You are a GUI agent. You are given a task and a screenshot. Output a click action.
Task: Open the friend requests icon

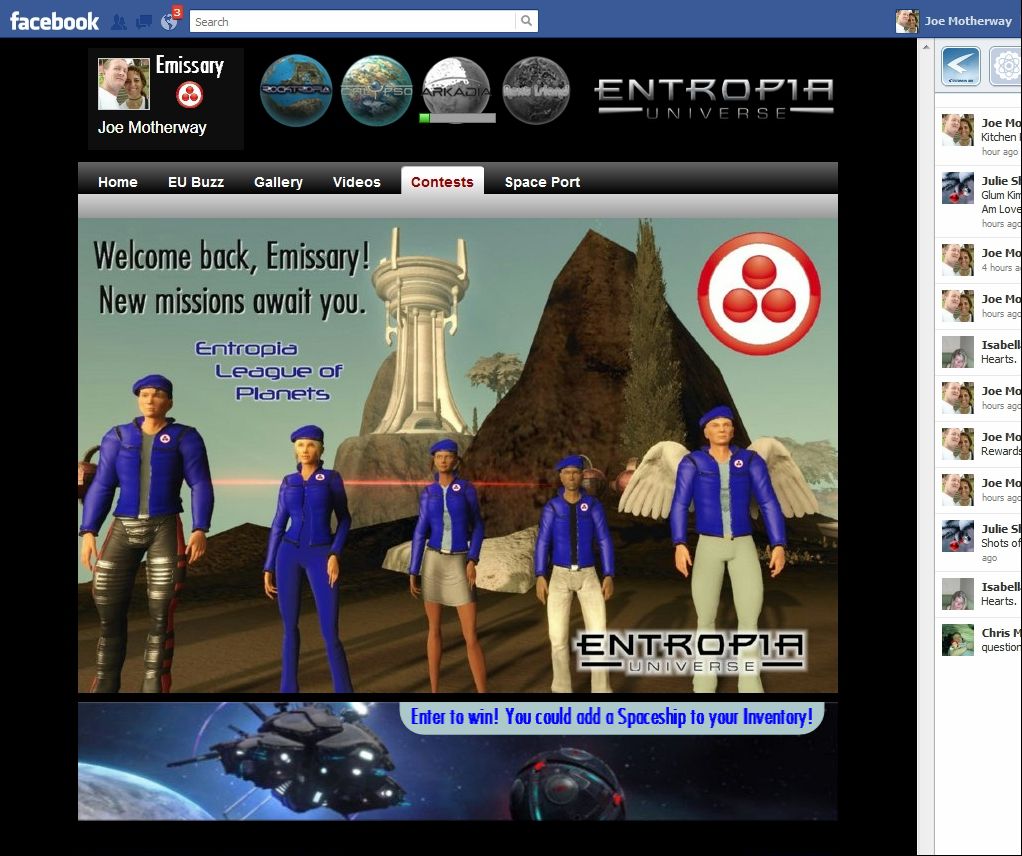119,22
